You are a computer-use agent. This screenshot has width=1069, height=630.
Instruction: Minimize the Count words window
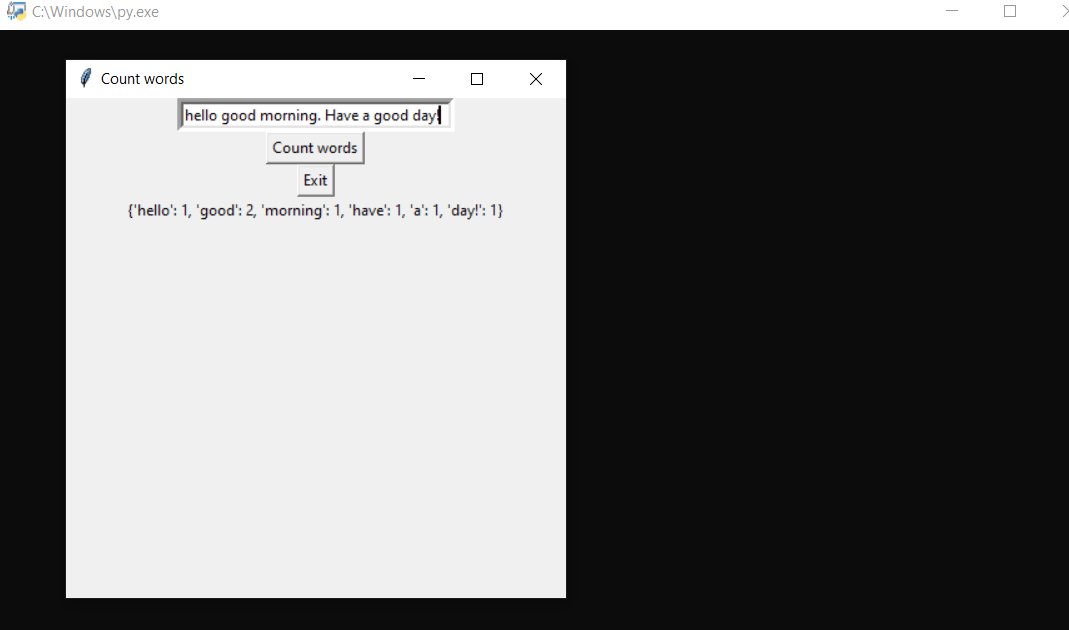[418, 78]
